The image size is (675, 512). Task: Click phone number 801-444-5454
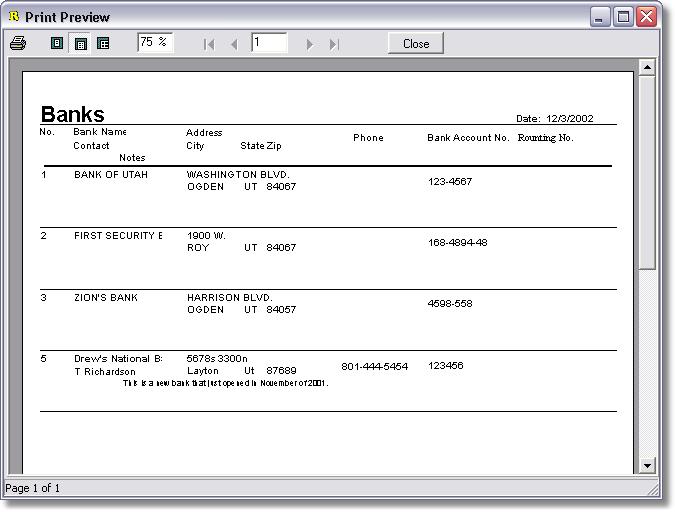(x=374, y=366)
